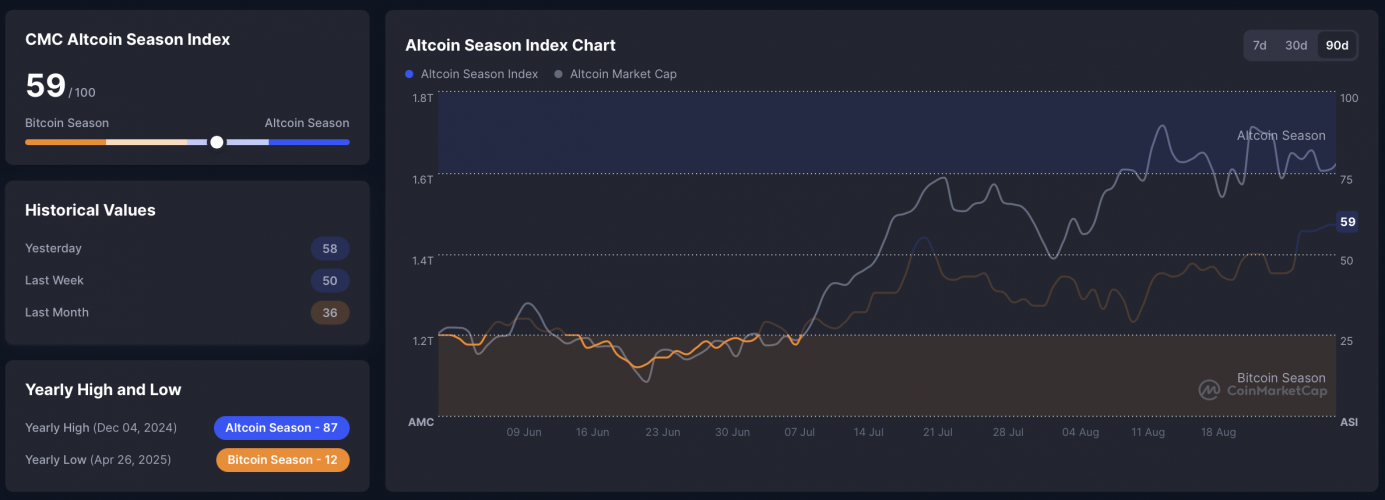Click the ASI axis label
Viewport: 1385px width, 500px height.
coord(1349,422)
